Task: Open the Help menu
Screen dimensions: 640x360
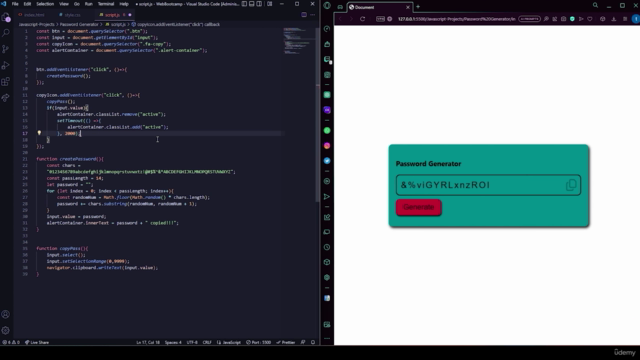Action: coord(124,4)
